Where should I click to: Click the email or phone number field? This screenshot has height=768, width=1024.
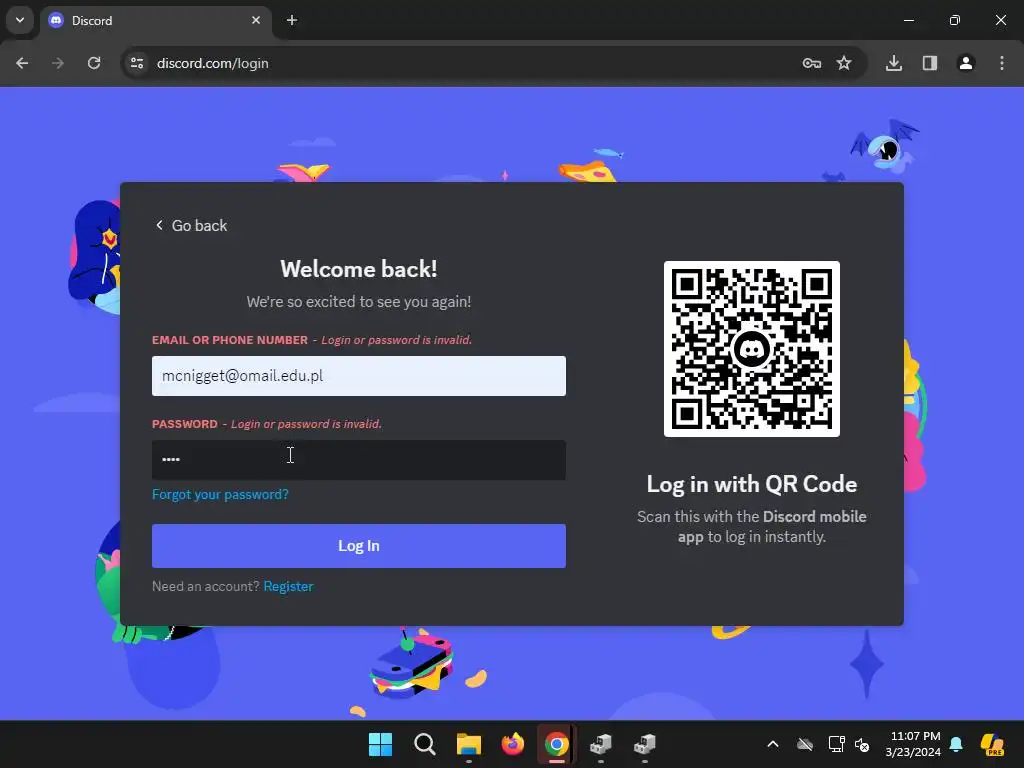click(x=359, y=376)
